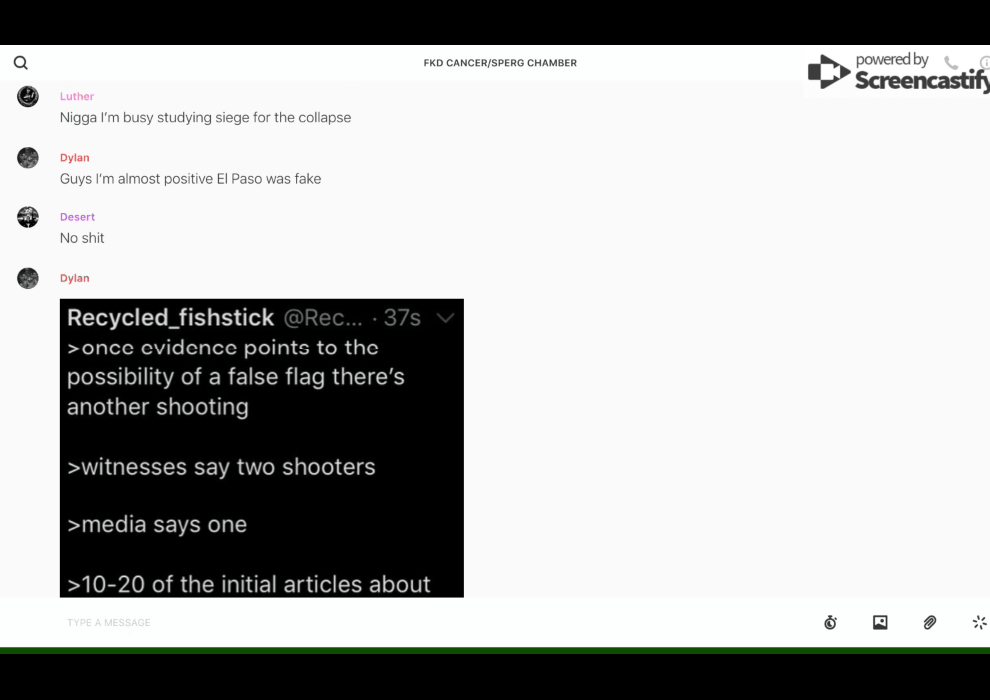Click Desert's profile avatar
The width and height of the screenshot is (990, 700).
[x=28, y=217]
